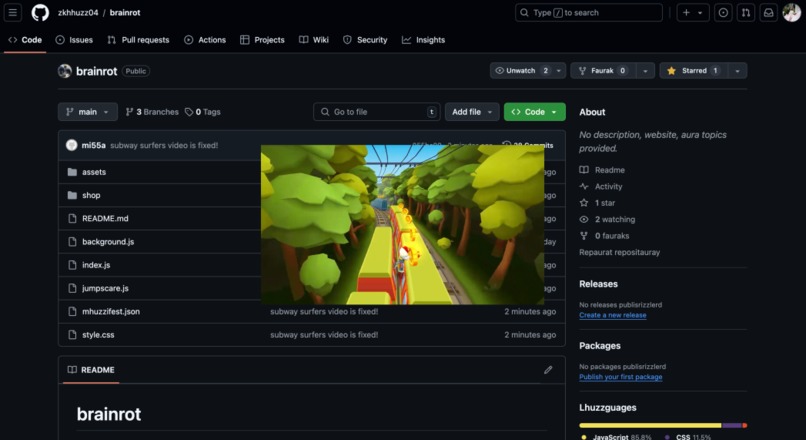Click the mi55a committer avatar
Image resolution: width=806 pixels, height=440 pixels.
[x=71, y=145]
